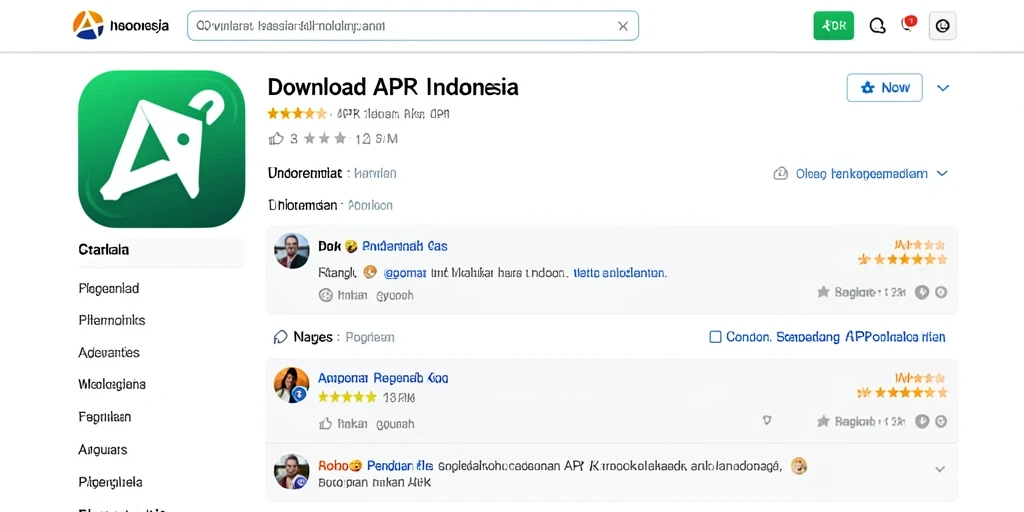The image size is (1024, 512).
Task: Click the smiley reaction icon under the first review
Action: coord(325,295)
